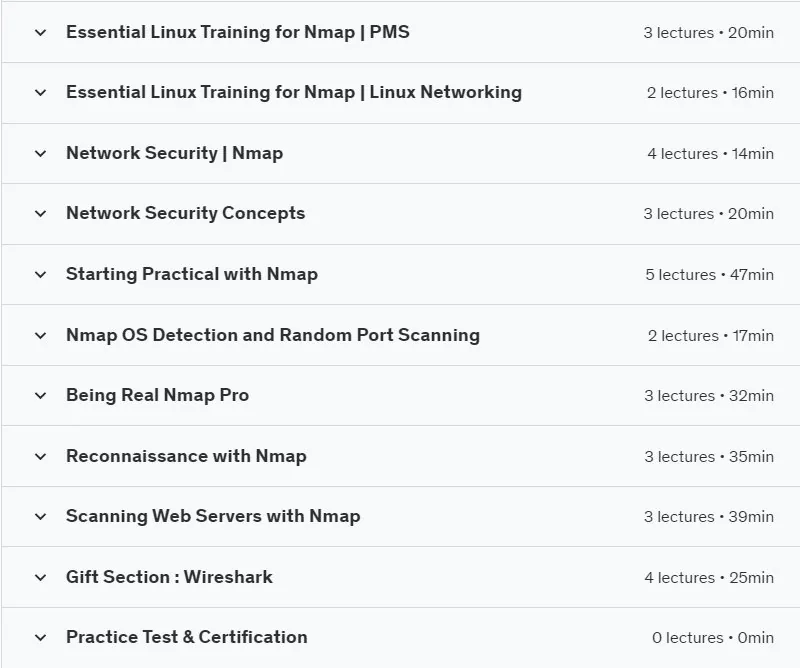Click '0 lectures • 0min' text

coord(713,637)
